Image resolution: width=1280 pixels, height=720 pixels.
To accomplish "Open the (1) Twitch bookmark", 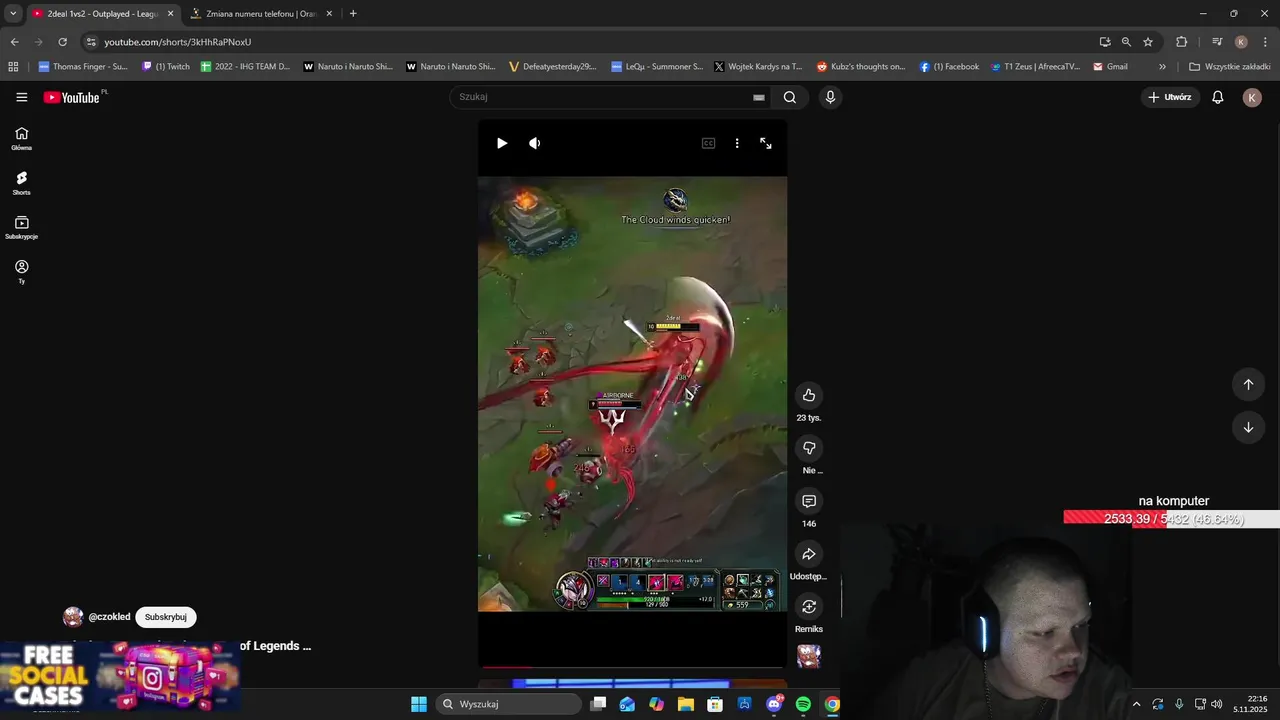I will tap(166, 67).
